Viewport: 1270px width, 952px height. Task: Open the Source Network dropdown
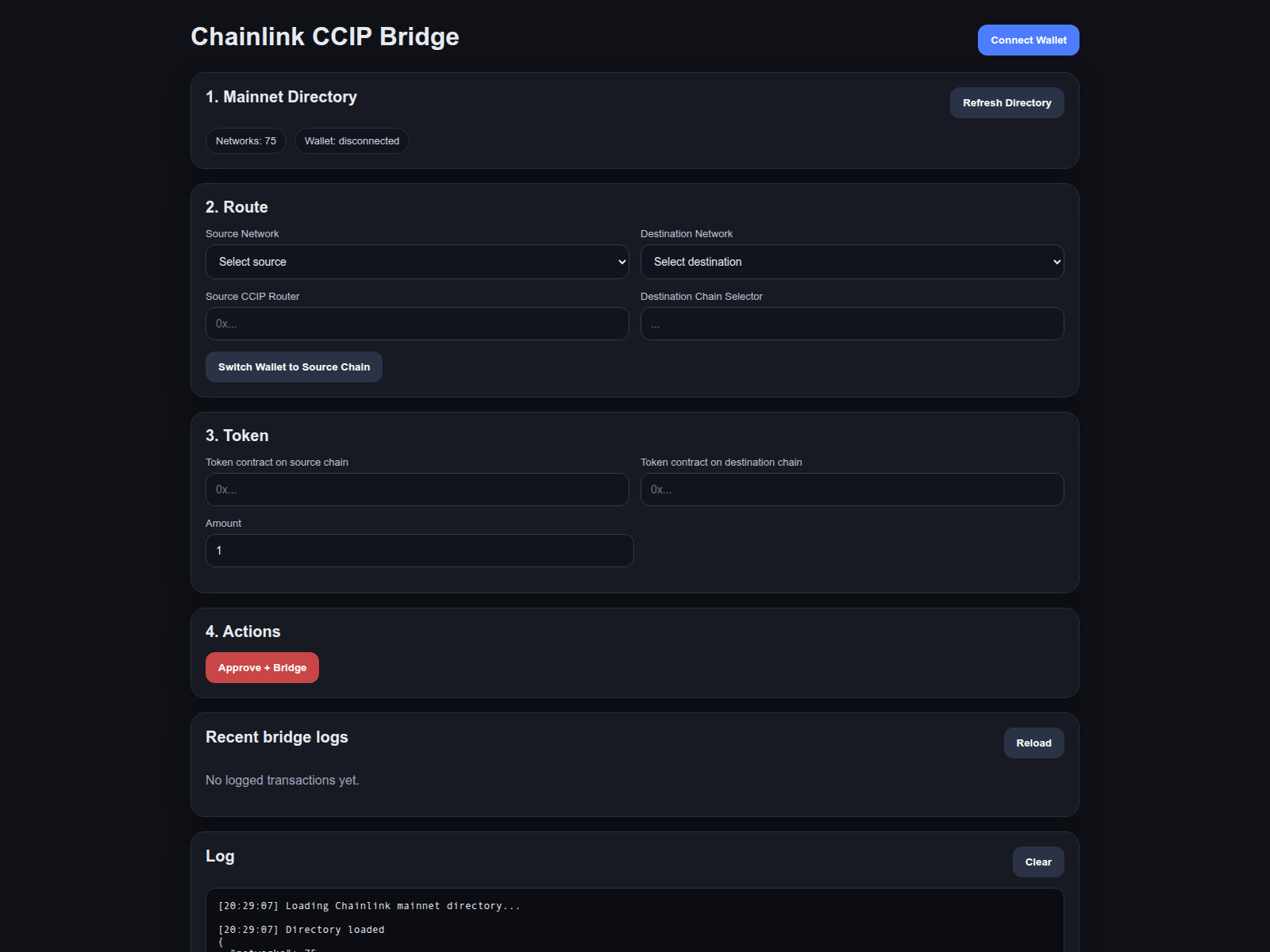(418, 262)
